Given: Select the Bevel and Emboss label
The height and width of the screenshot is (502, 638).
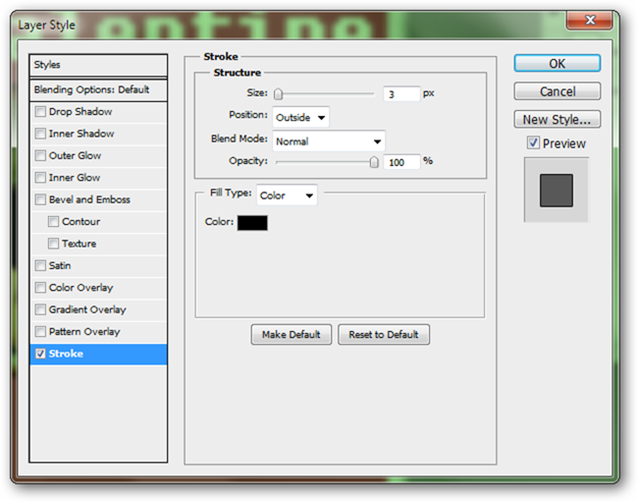Looking at the screenshot, I should 90,199.
